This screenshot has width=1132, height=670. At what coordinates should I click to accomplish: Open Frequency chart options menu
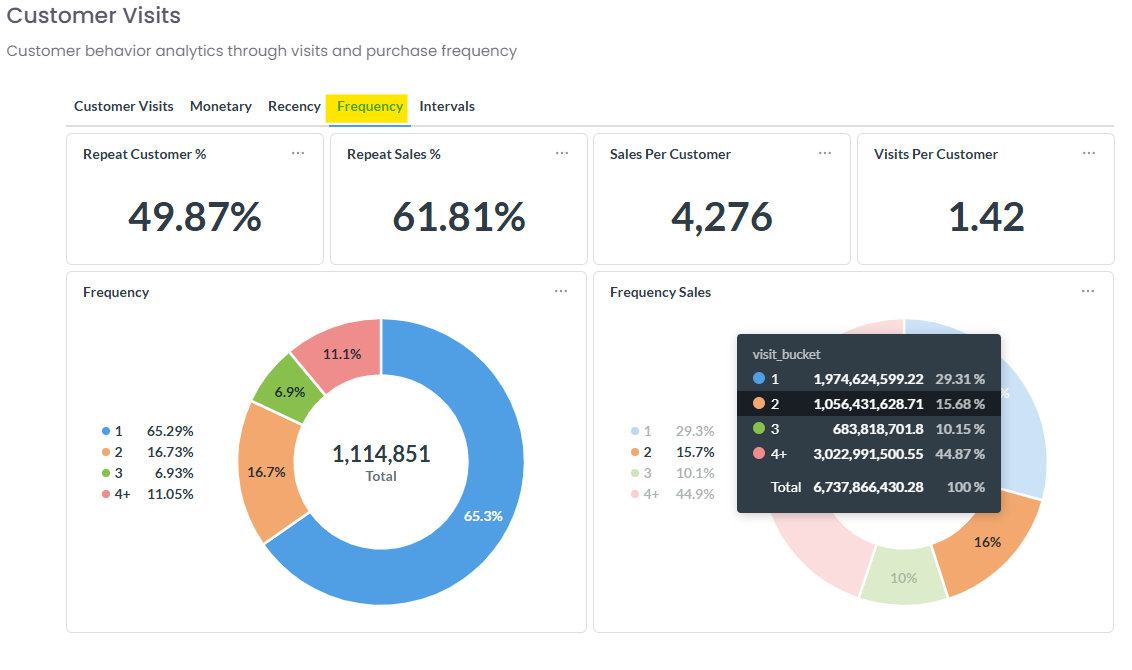point(561,291)
